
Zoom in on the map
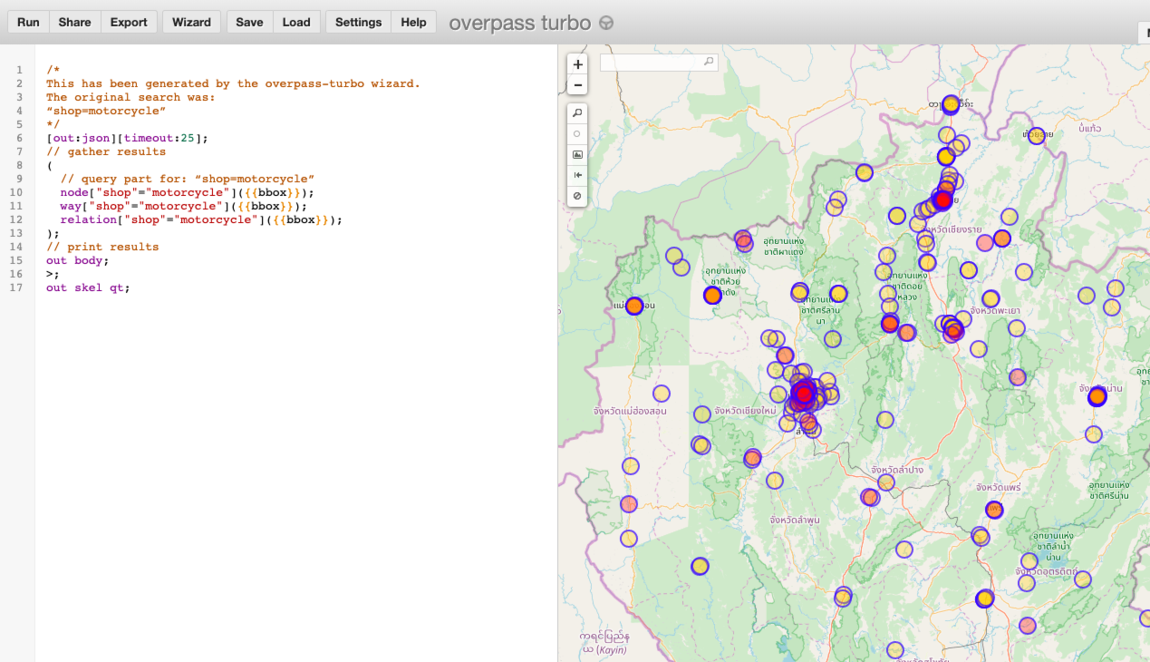pos(577,64)
